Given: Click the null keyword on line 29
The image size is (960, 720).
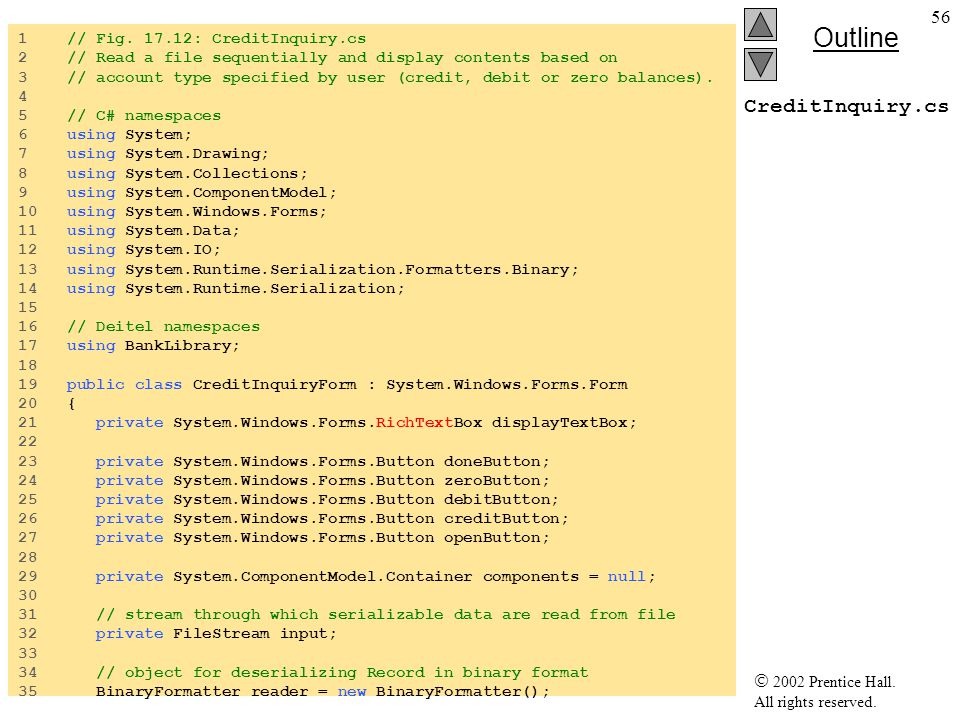Looking at the screenshot, I should click(626, 577).
